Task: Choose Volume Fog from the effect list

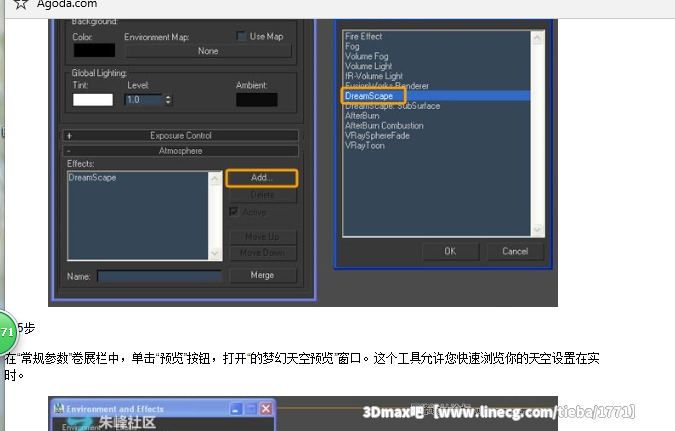Action: coord(366,56)
